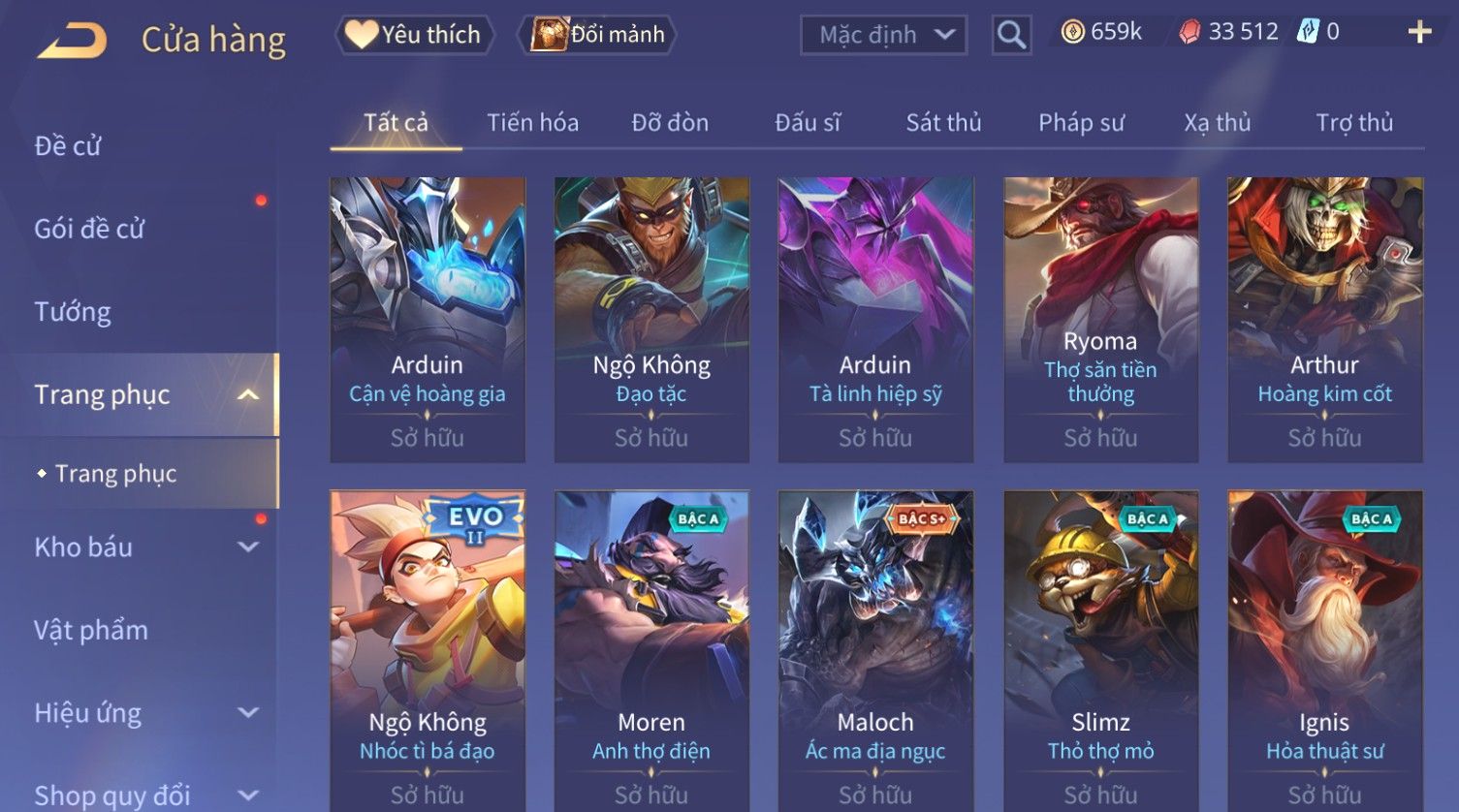Collapse the Trang phục sidebar section
Viewport: 1459px width, 812px height.
pos(248,394)
